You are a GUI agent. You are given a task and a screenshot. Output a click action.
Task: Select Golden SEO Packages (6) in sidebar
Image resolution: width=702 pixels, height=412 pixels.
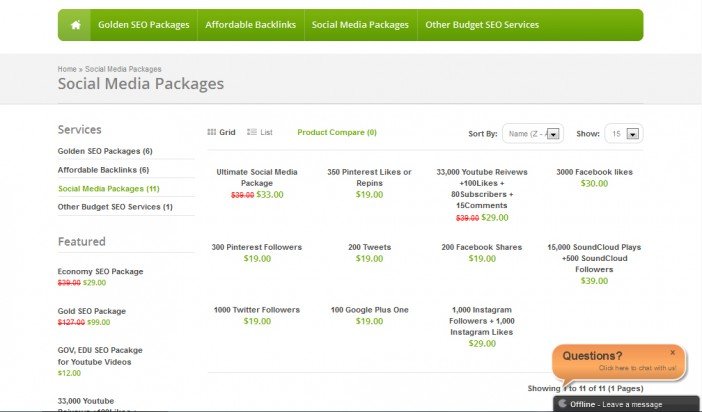105,151
